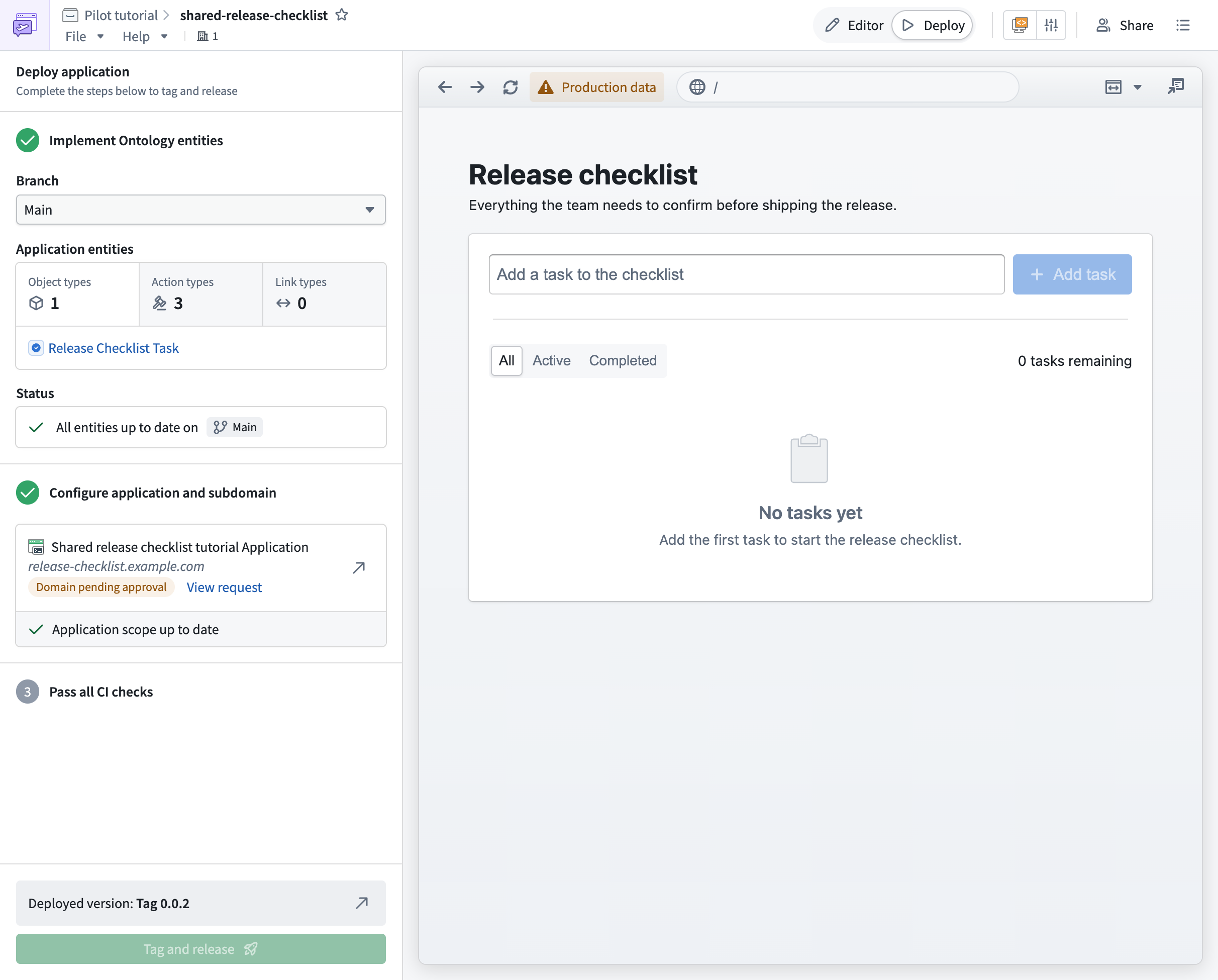Refresh the application preview
The width and height of the screenshot is (1218, 980).
pyautogui.click(x=510, y=87)
